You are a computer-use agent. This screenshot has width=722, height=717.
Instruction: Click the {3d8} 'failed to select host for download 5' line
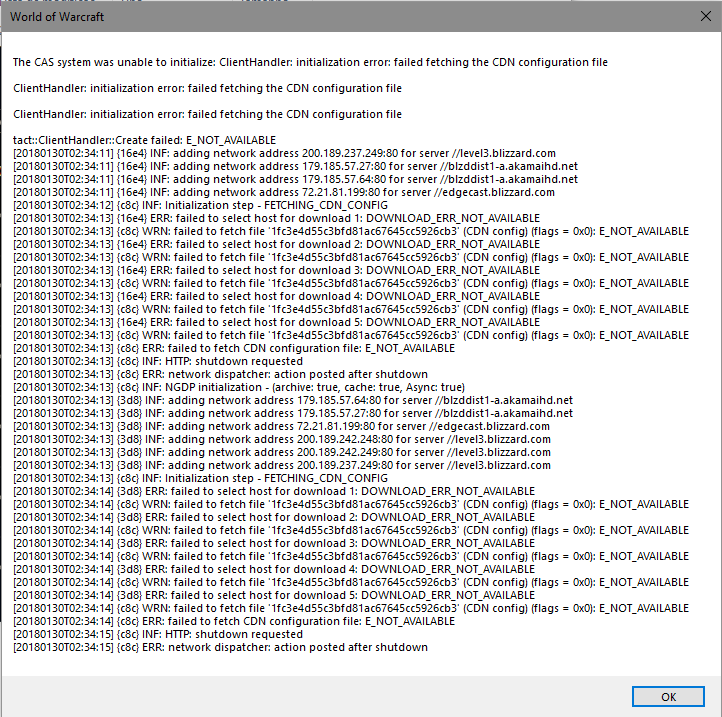[x=274, y=595]
